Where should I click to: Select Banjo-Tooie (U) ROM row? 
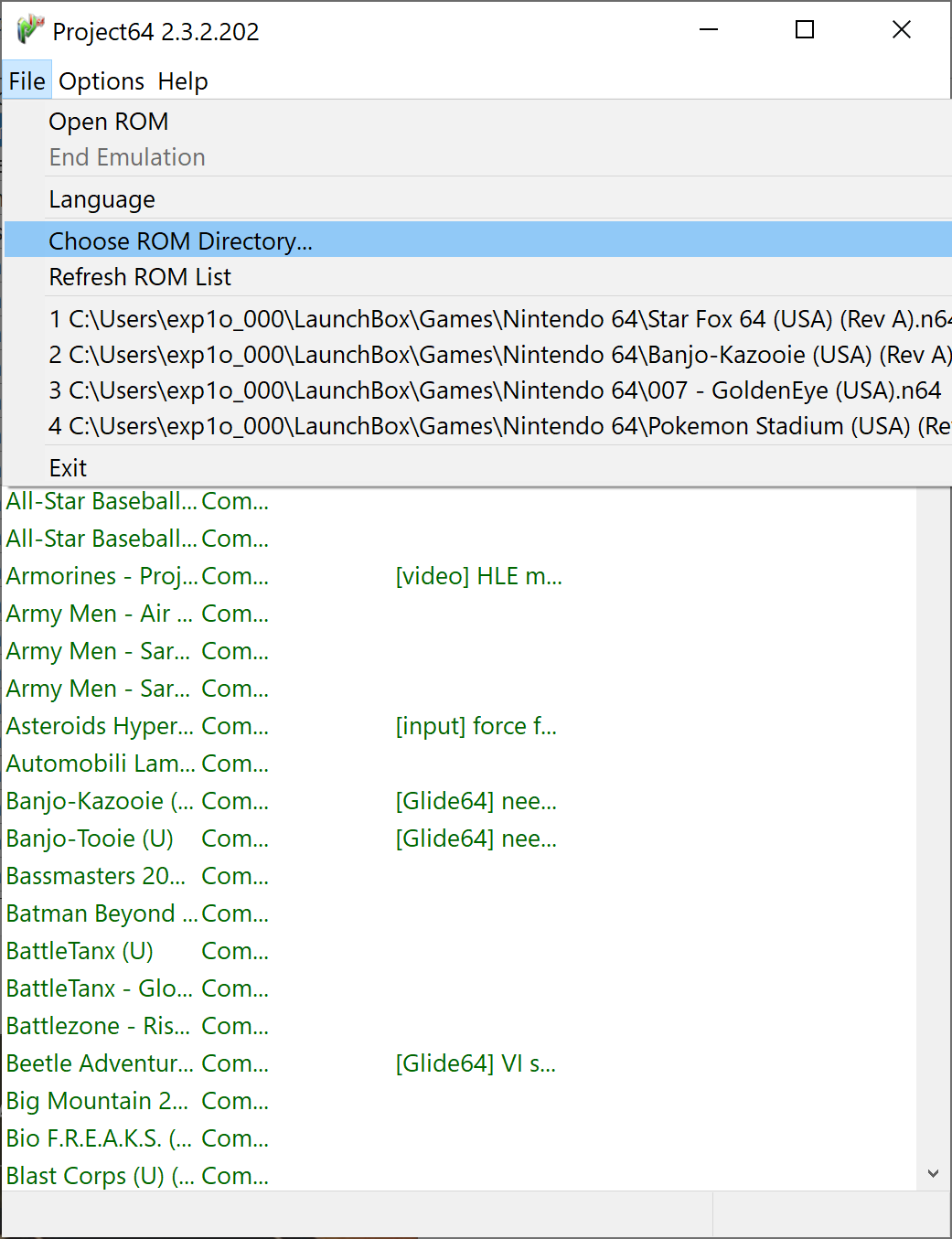coord(458,838)
